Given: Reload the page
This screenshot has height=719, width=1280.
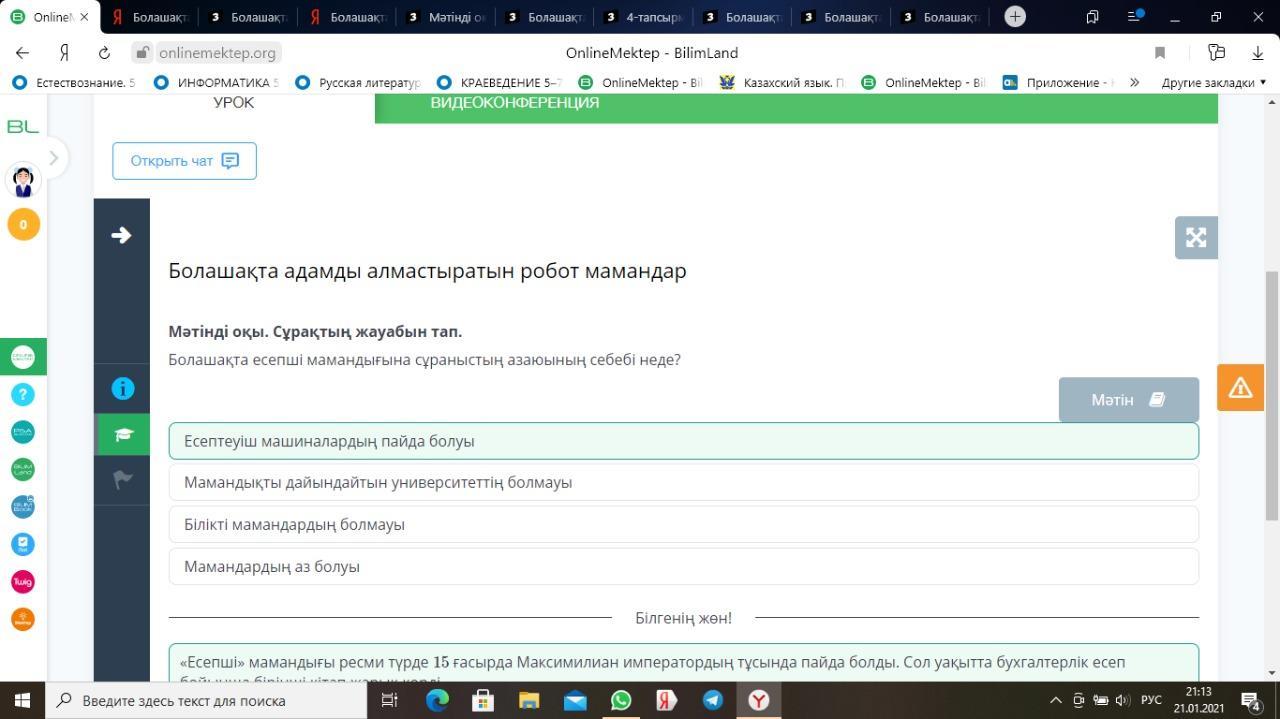Looking at the screenshot, I should [x=104, y=53].
